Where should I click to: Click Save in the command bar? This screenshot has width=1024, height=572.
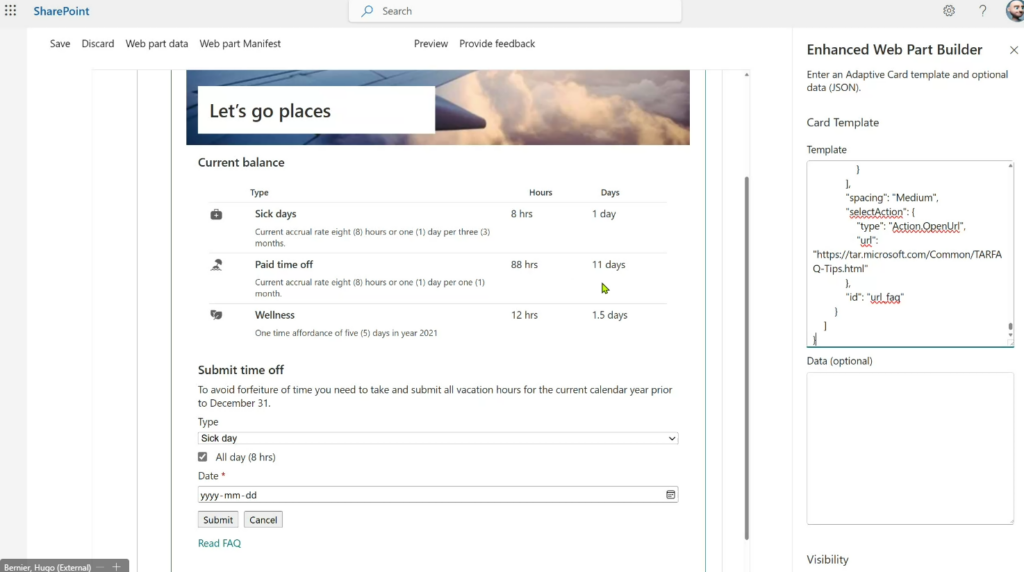pos(60,44)
